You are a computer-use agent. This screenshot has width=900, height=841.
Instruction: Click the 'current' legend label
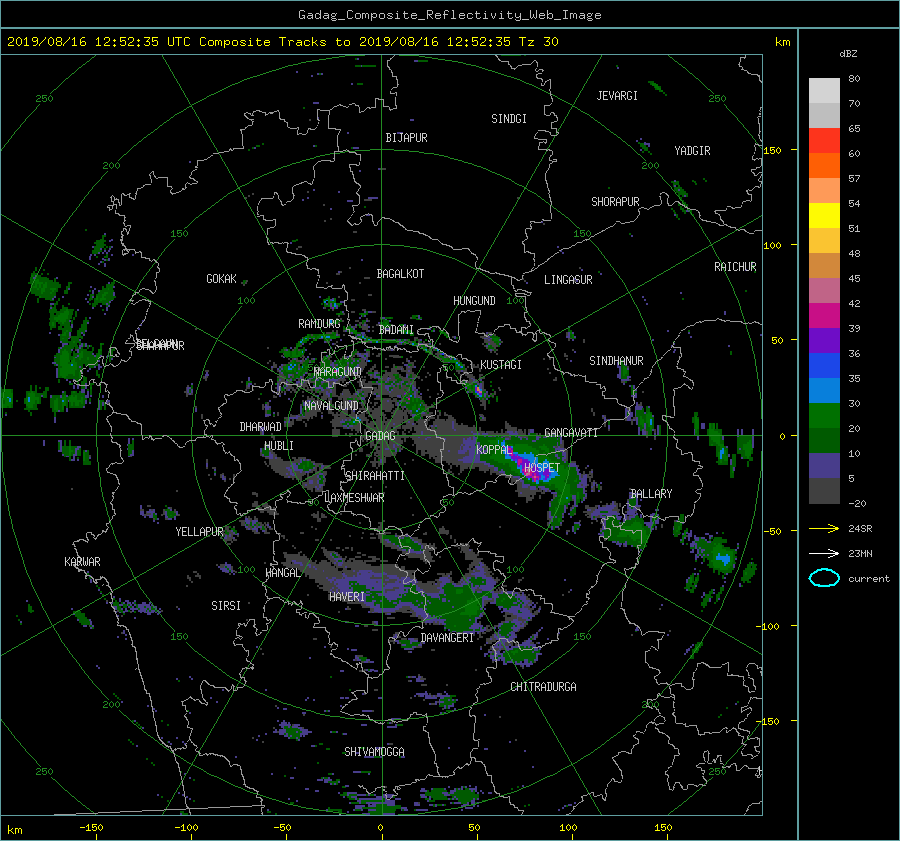coord(869,579)
